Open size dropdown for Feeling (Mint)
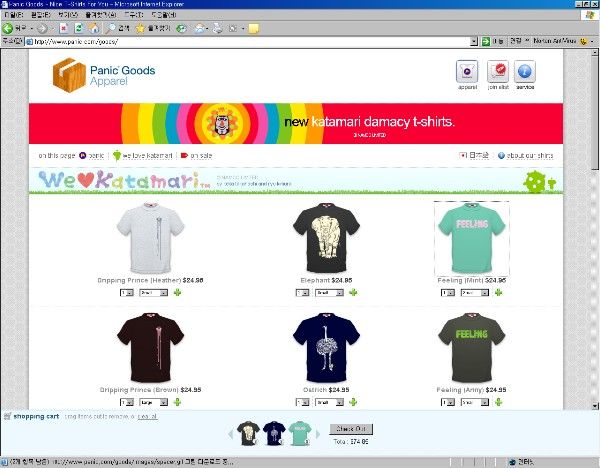This screenshot has height=468, width=600. [x=474, y=293]
